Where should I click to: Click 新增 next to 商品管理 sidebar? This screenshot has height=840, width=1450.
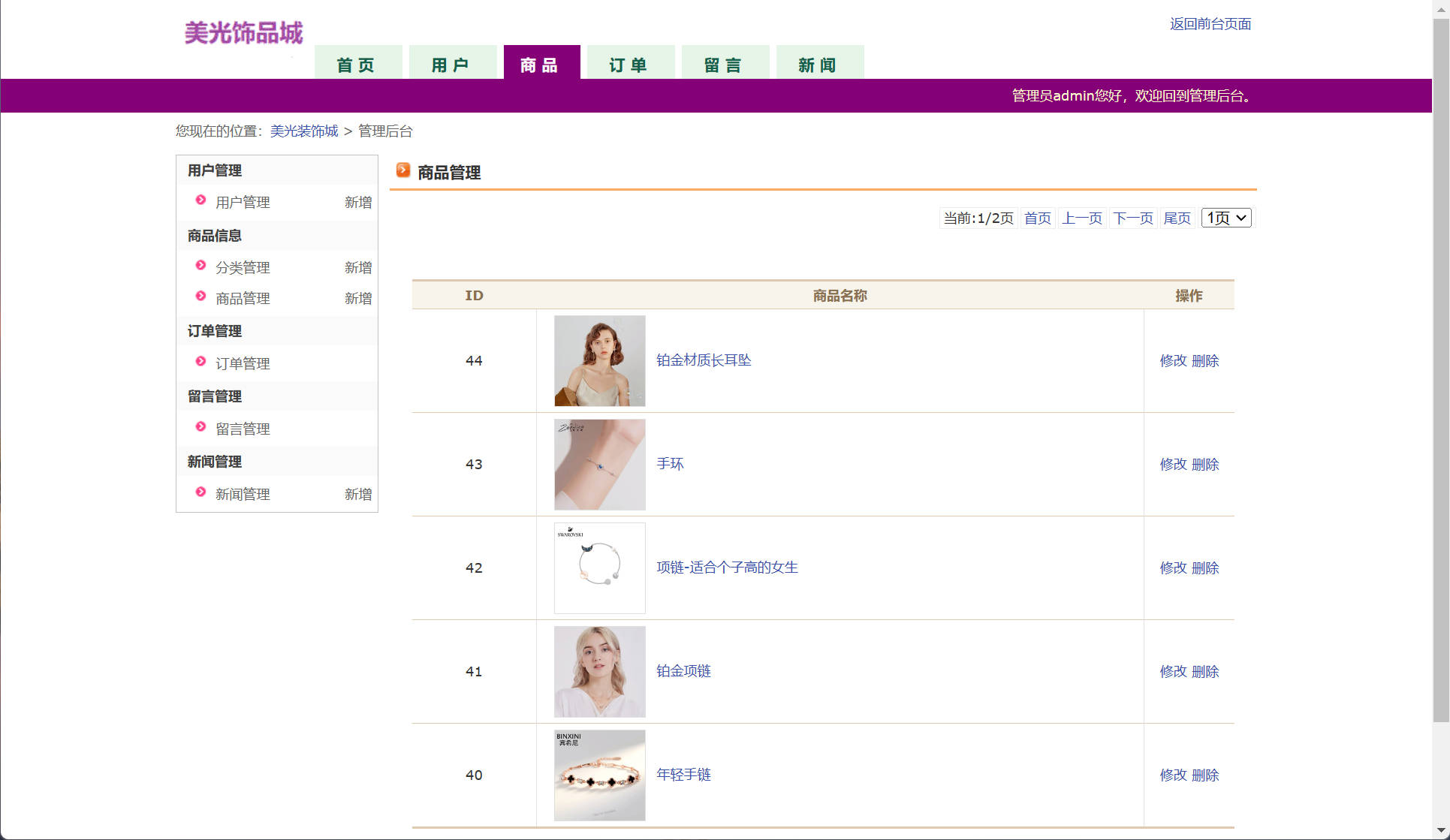[x=358, y=299]
